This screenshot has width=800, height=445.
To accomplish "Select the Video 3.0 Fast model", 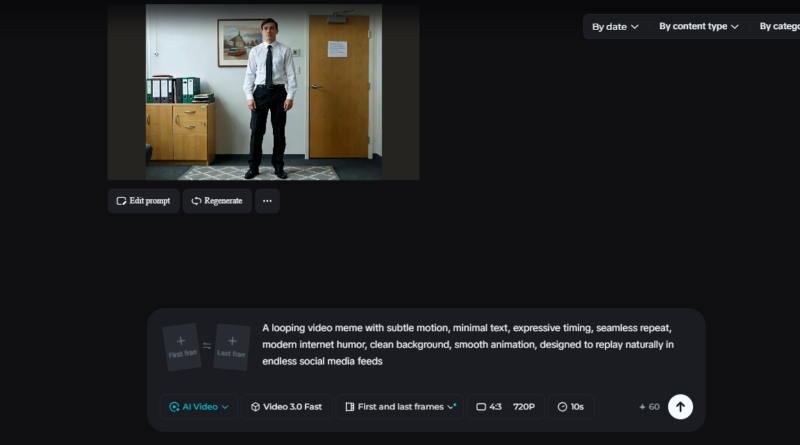I will tap(286, 407).
